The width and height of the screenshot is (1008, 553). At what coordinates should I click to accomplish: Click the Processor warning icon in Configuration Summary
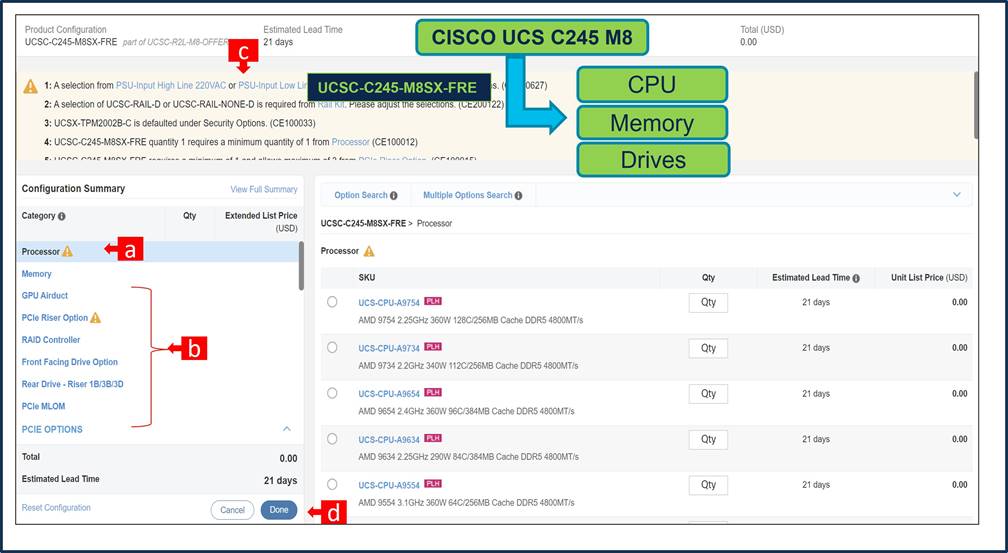(x=68, y=251)
